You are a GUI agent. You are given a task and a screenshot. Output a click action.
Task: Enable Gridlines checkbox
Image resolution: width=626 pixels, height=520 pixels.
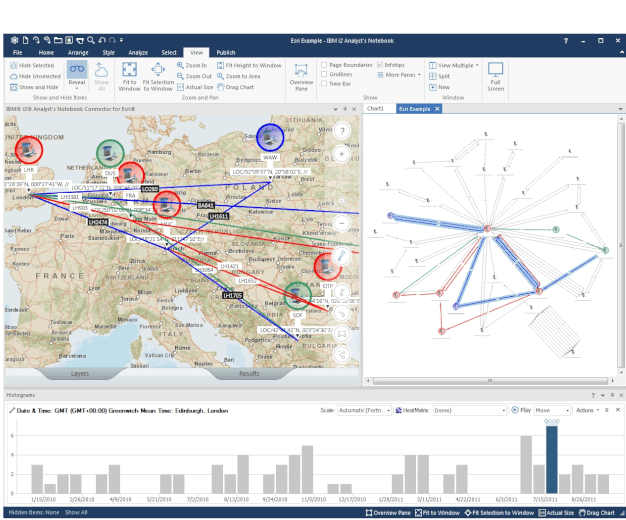click(x=324, y=74)
